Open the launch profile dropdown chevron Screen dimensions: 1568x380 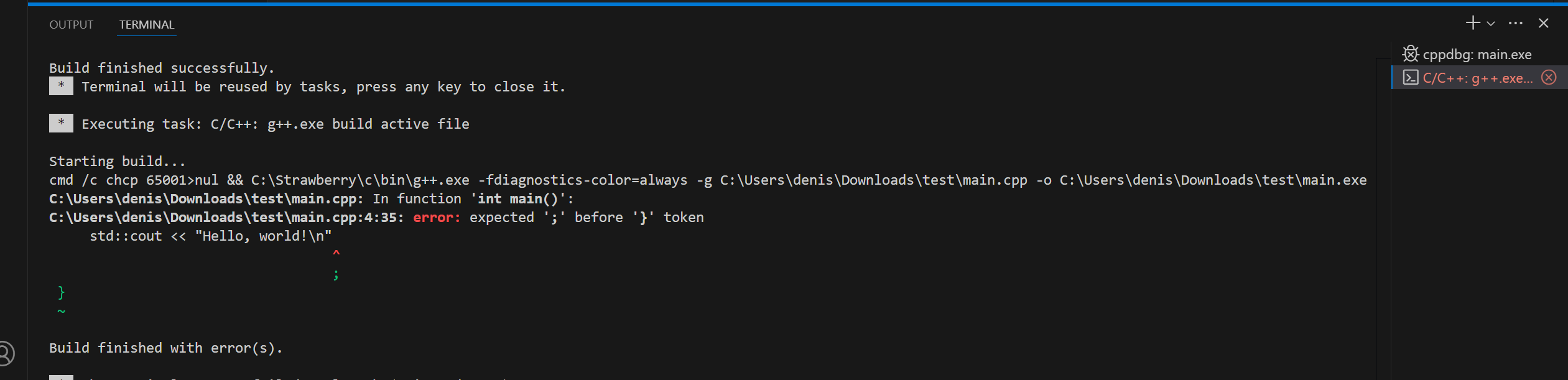point(1491,24)
